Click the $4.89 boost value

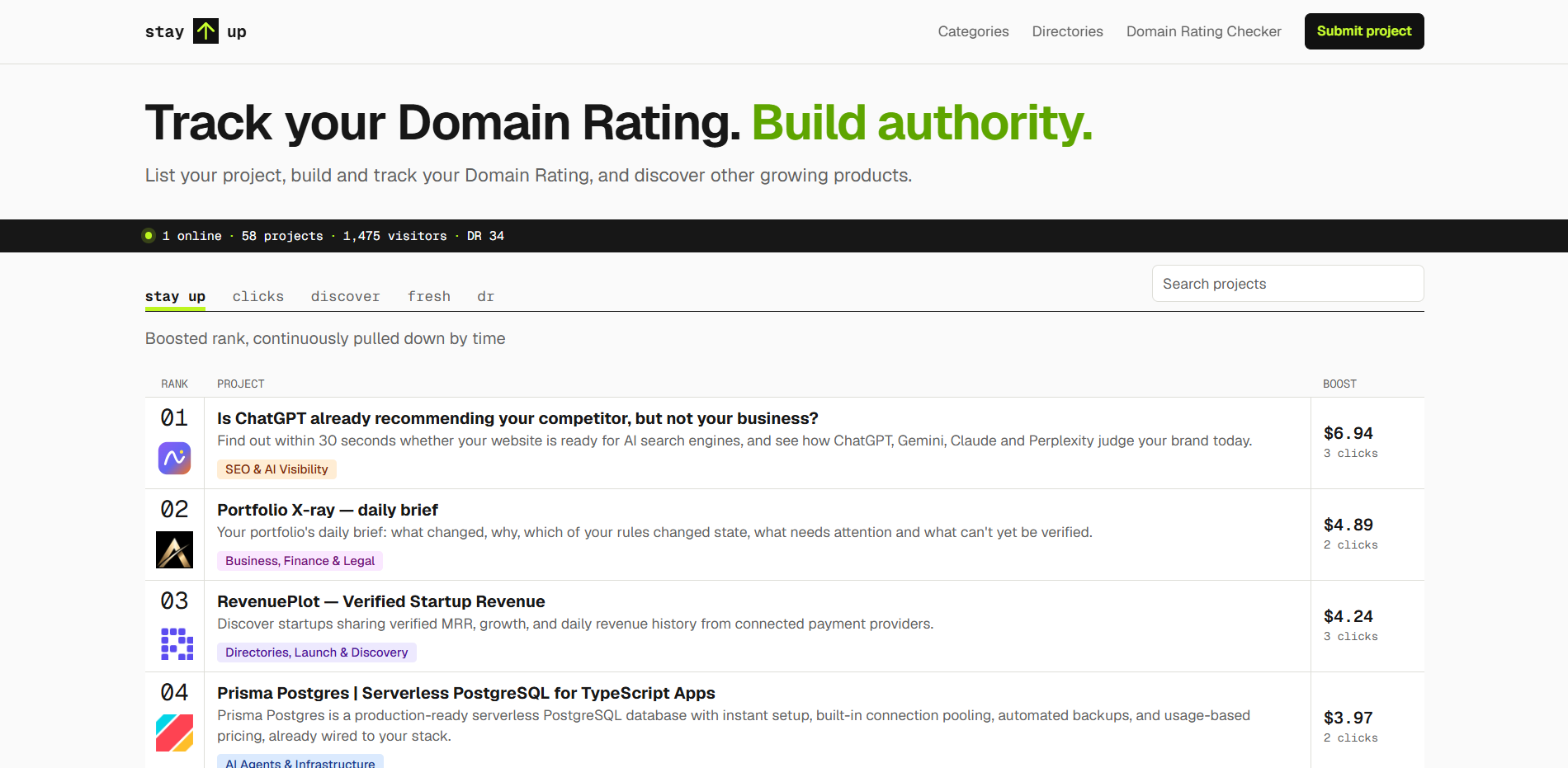(1348, 525)
